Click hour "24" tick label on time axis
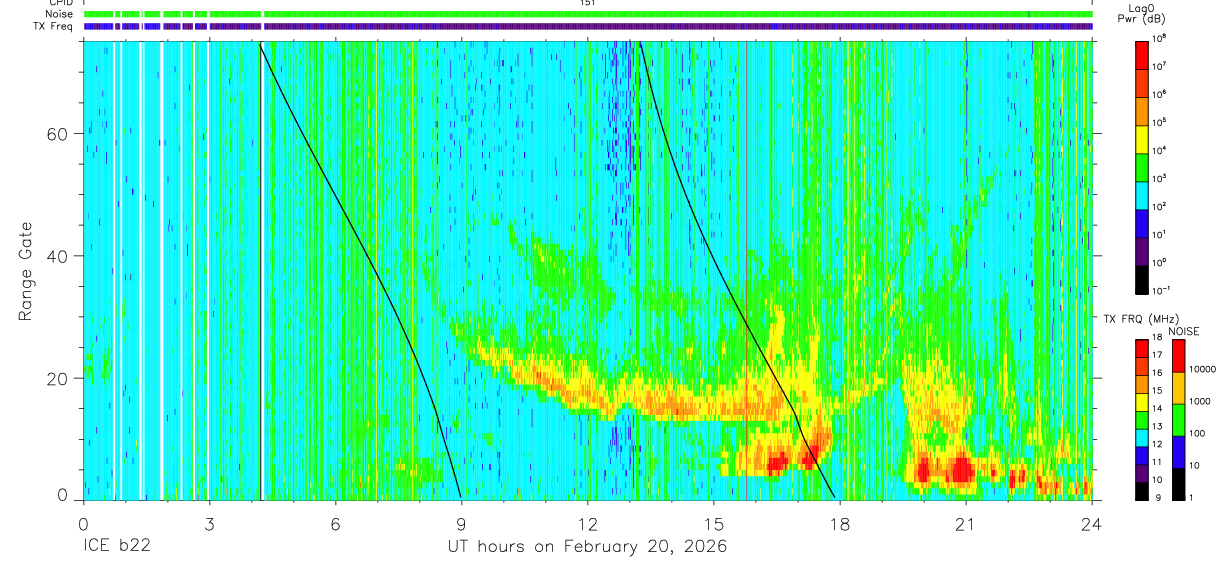Image resolution: width=1228 pixels, height=567 pixels. (x=1092, y=524)
